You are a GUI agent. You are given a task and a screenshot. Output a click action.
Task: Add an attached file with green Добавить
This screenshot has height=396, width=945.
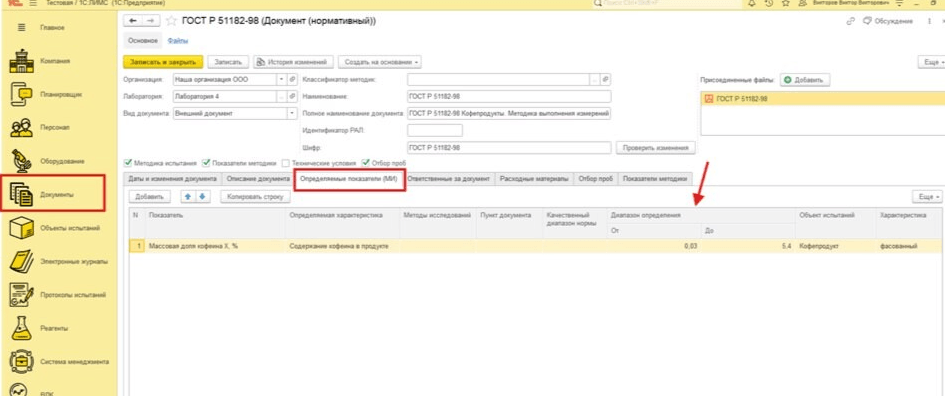point(805,80)
